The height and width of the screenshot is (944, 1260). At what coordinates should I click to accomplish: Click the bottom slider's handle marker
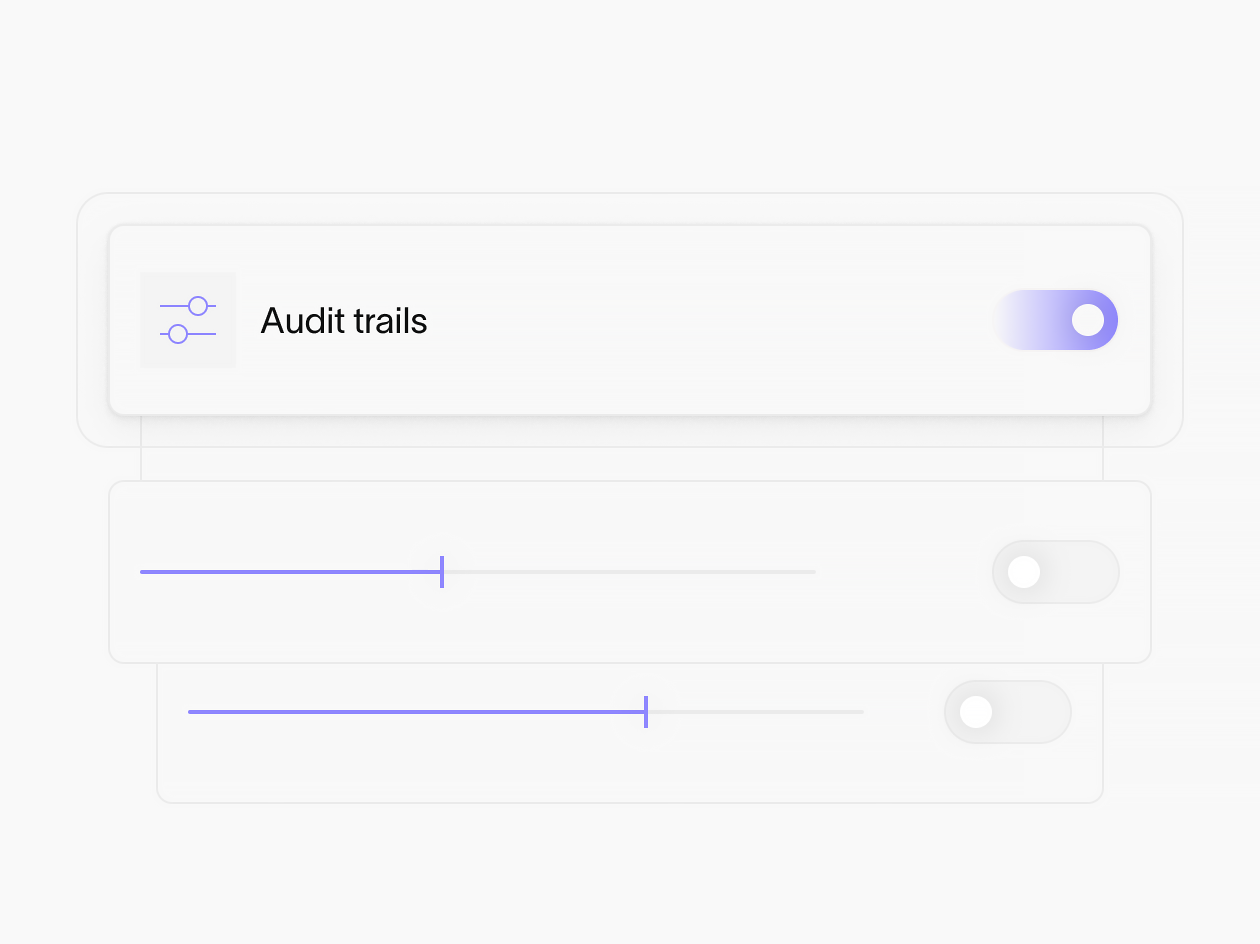(646, 712)
